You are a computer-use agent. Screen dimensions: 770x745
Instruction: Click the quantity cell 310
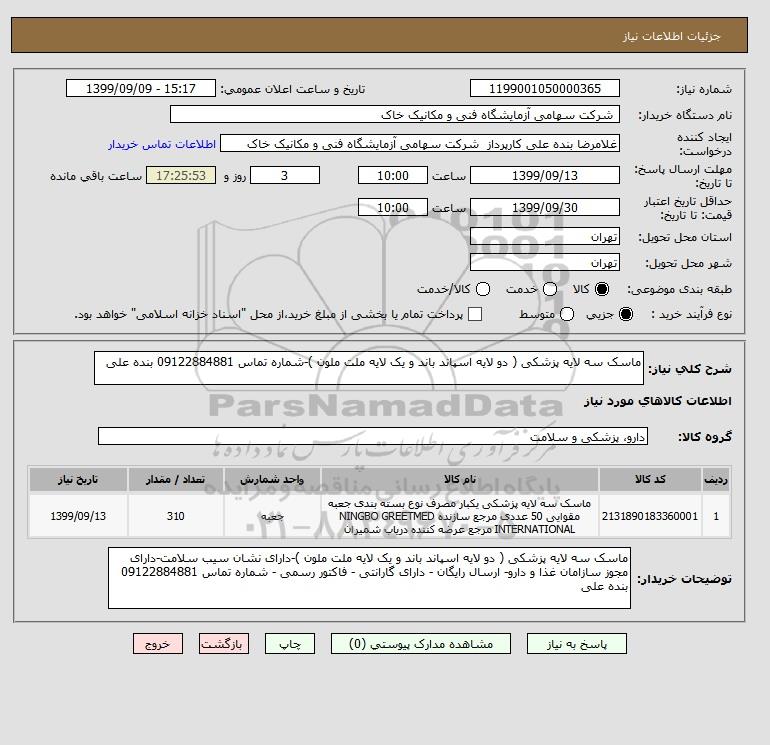pyautogui.click(x=176, y=516)
